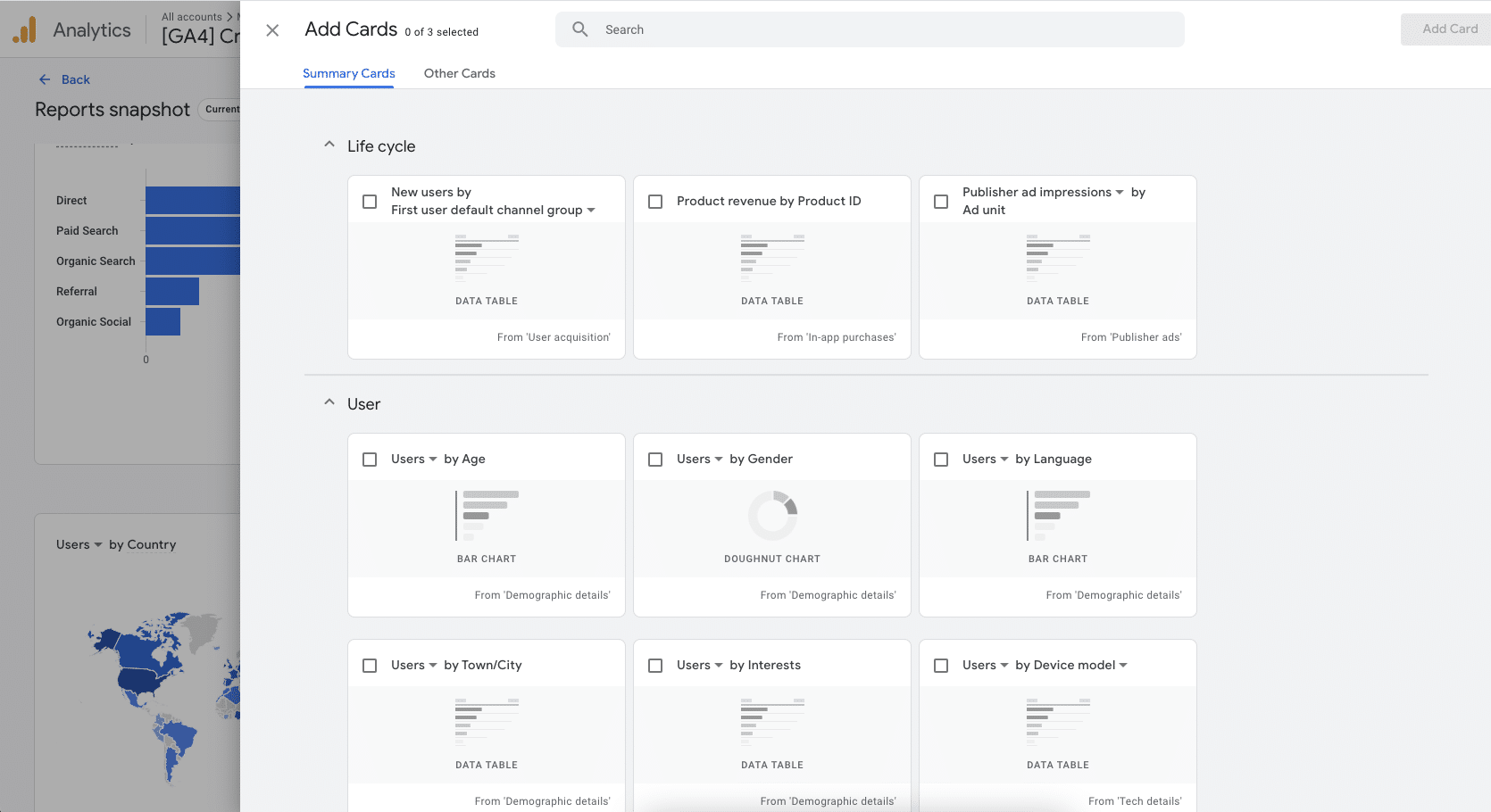Click data table thumbnail in New users card
1491x812 pixels.
(x=487, y=258)
